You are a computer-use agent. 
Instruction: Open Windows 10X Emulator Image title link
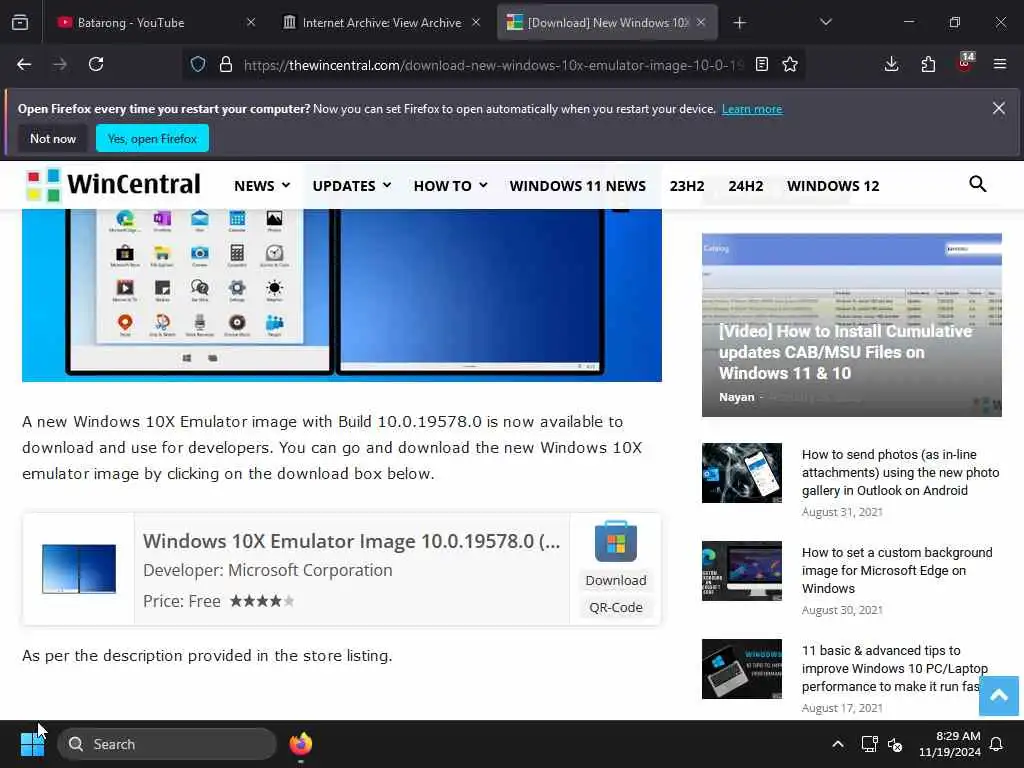pos(351,541)
